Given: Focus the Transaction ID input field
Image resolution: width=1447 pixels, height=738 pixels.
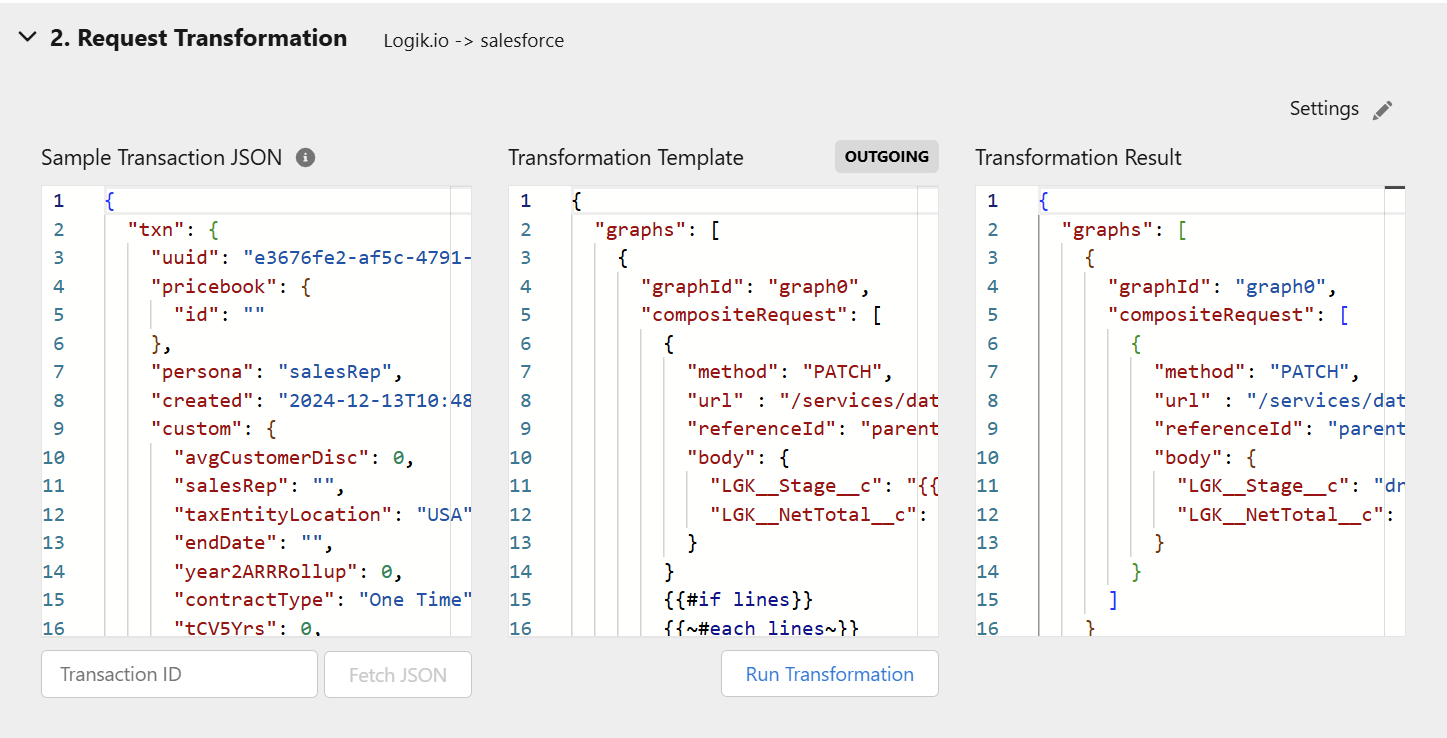Looking at the screenshot, I should [179, 674].
